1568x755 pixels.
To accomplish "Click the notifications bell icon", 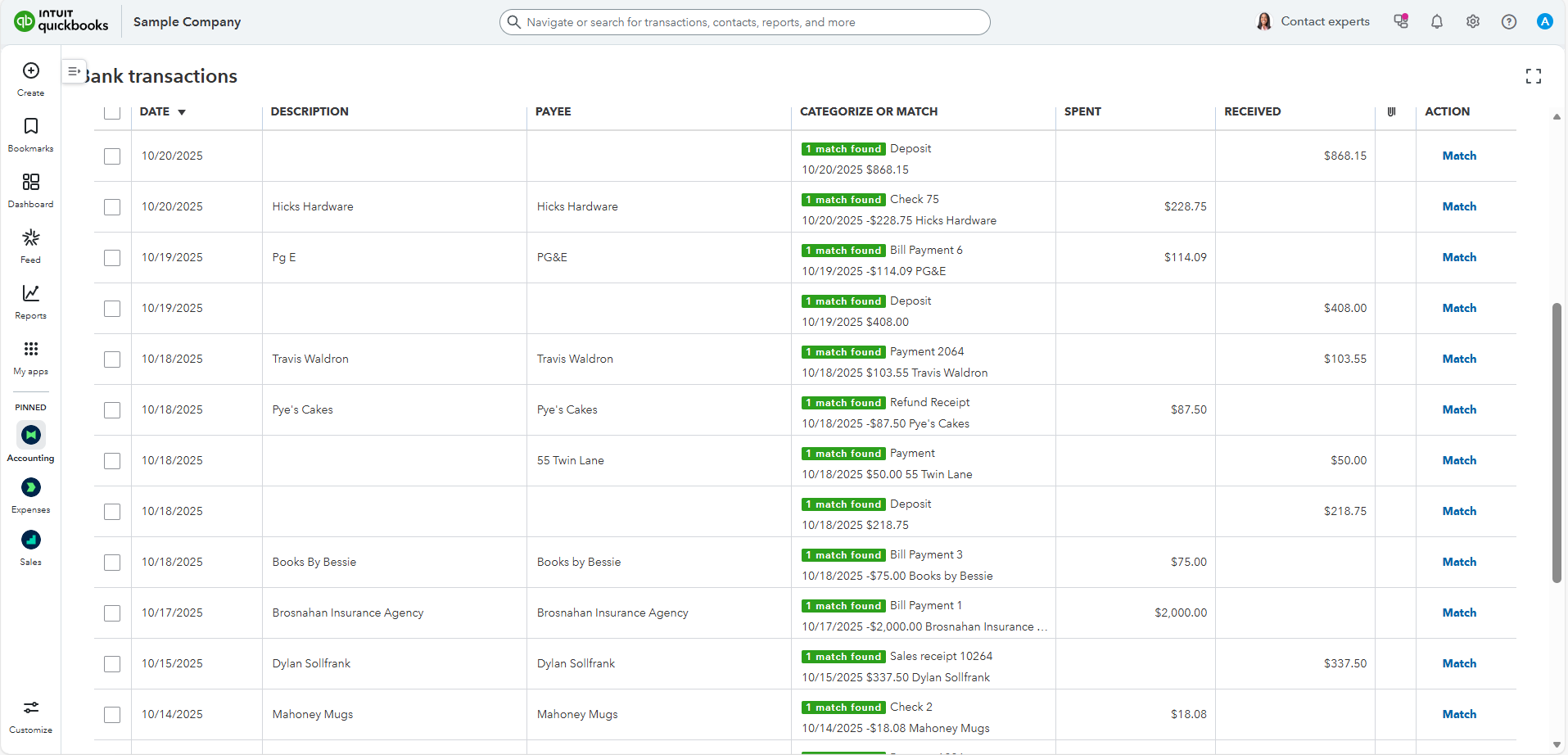I will 1436,22.
